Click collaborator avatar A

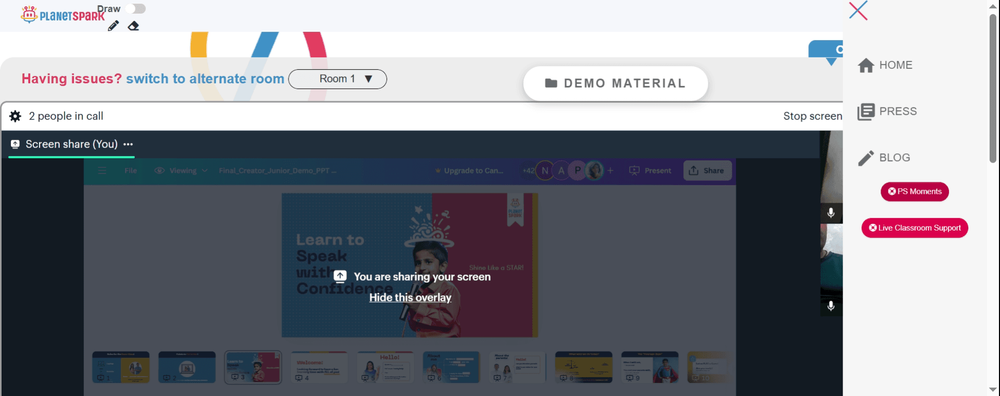tap(561, 171)
